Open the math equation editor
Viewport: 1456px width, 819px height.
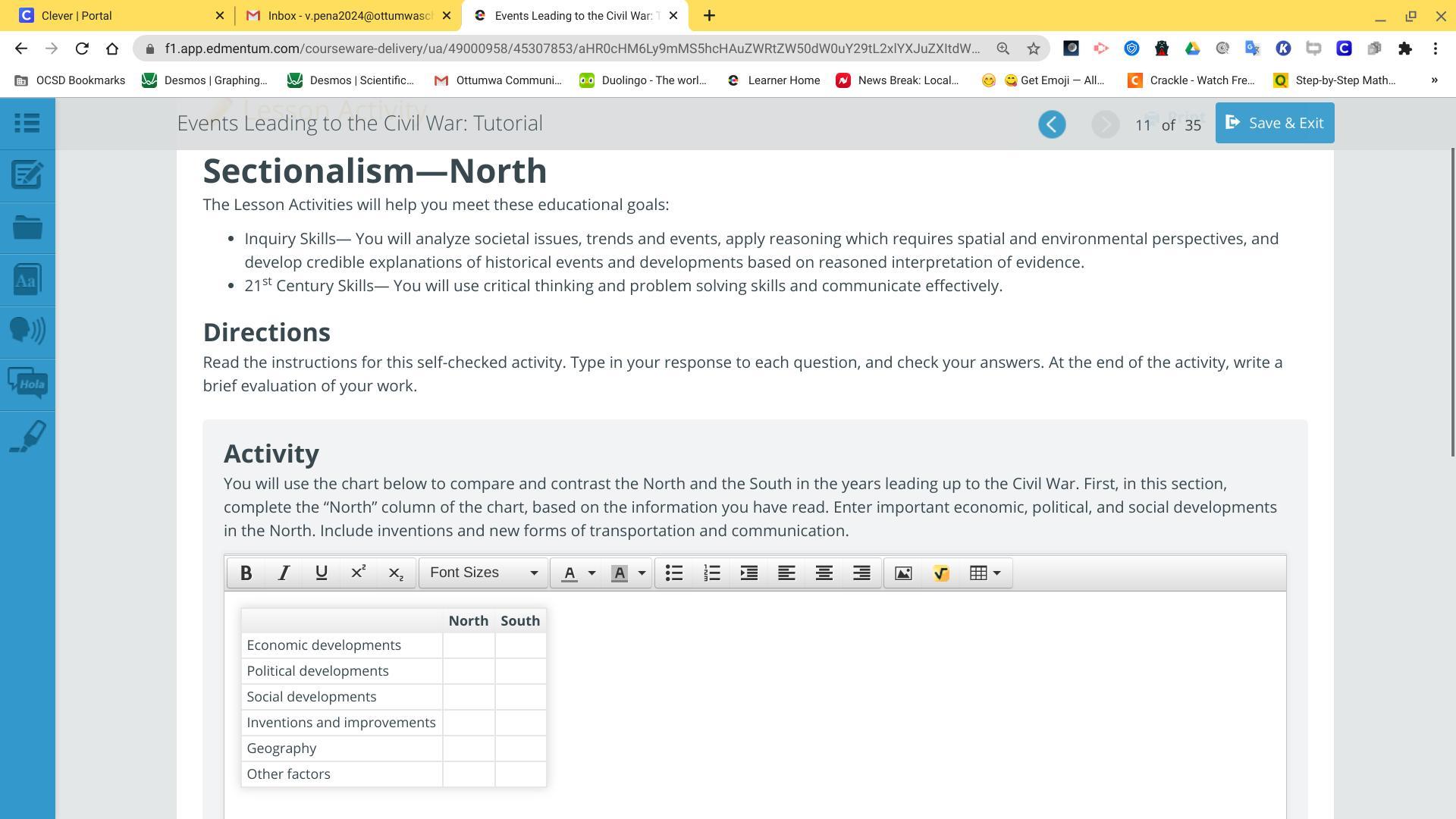point(940,573)
